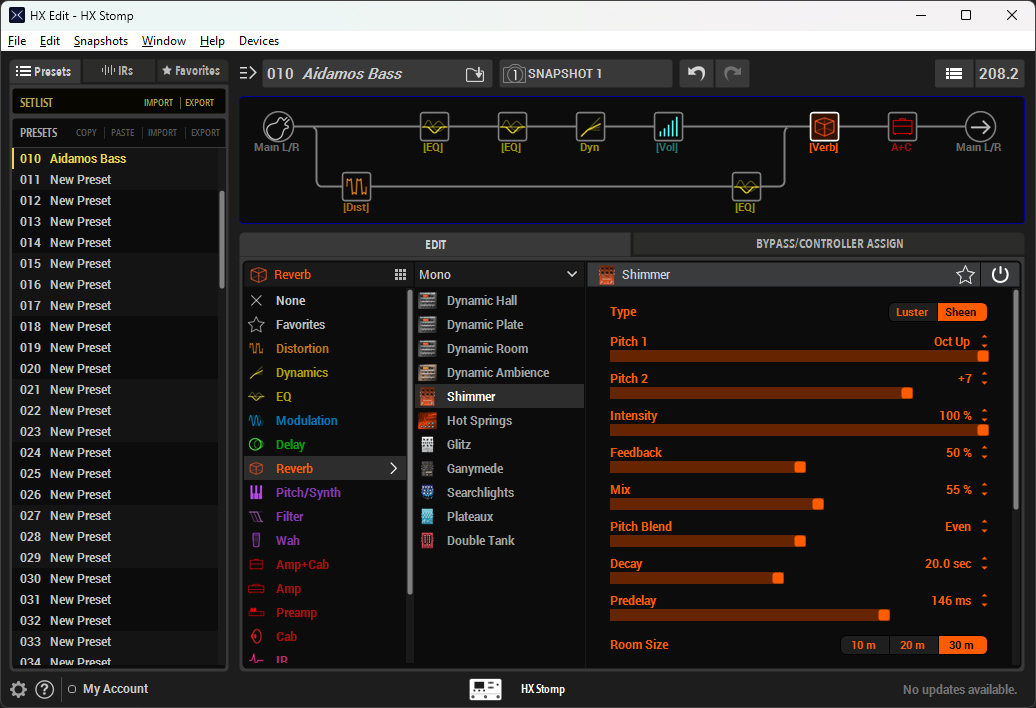This screenshot has width=1036, height=708.
Task: Collapse the preset librarian panel arrow
Action: coord(248,73)
